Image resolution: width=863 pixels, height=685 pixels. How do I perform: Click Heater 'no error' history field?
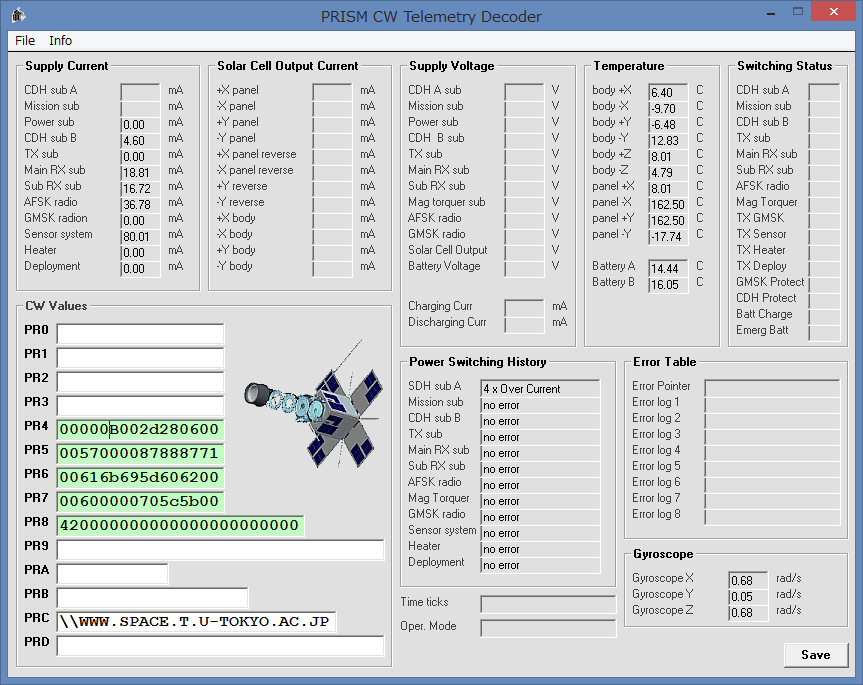click(540, 549)
